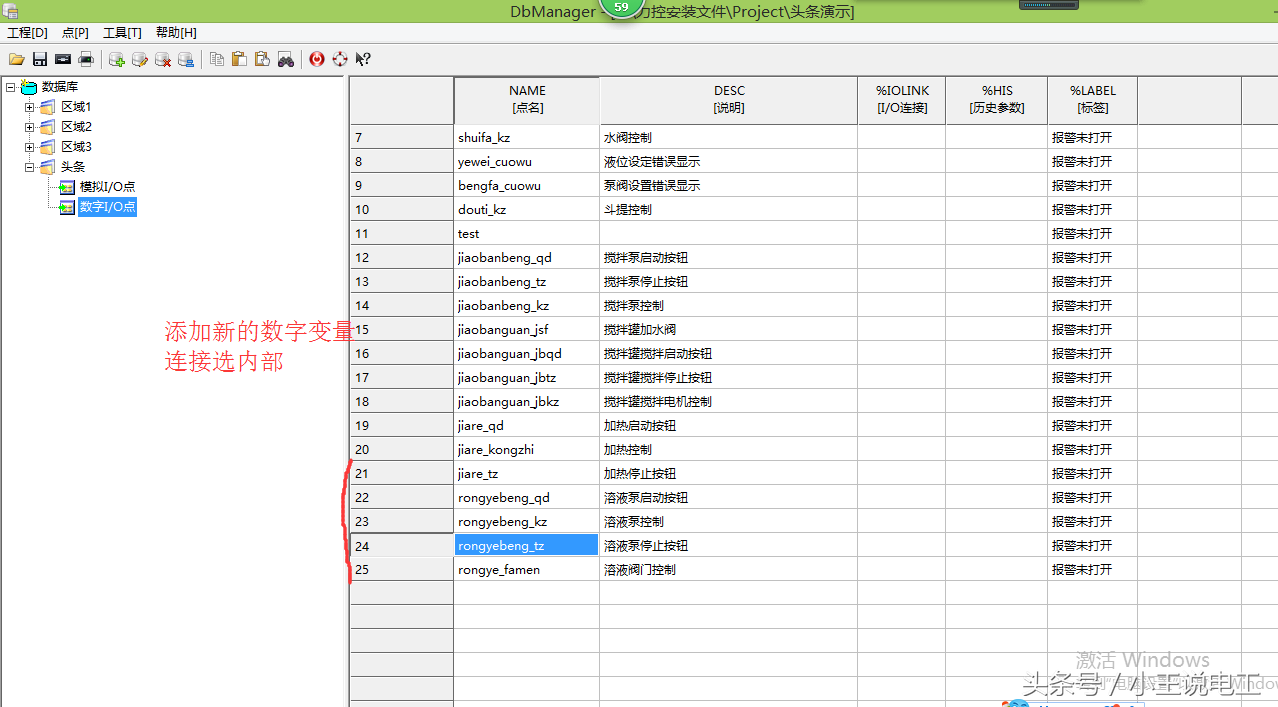
Task: Select the row 25 header
Action: tap(402, 569)
